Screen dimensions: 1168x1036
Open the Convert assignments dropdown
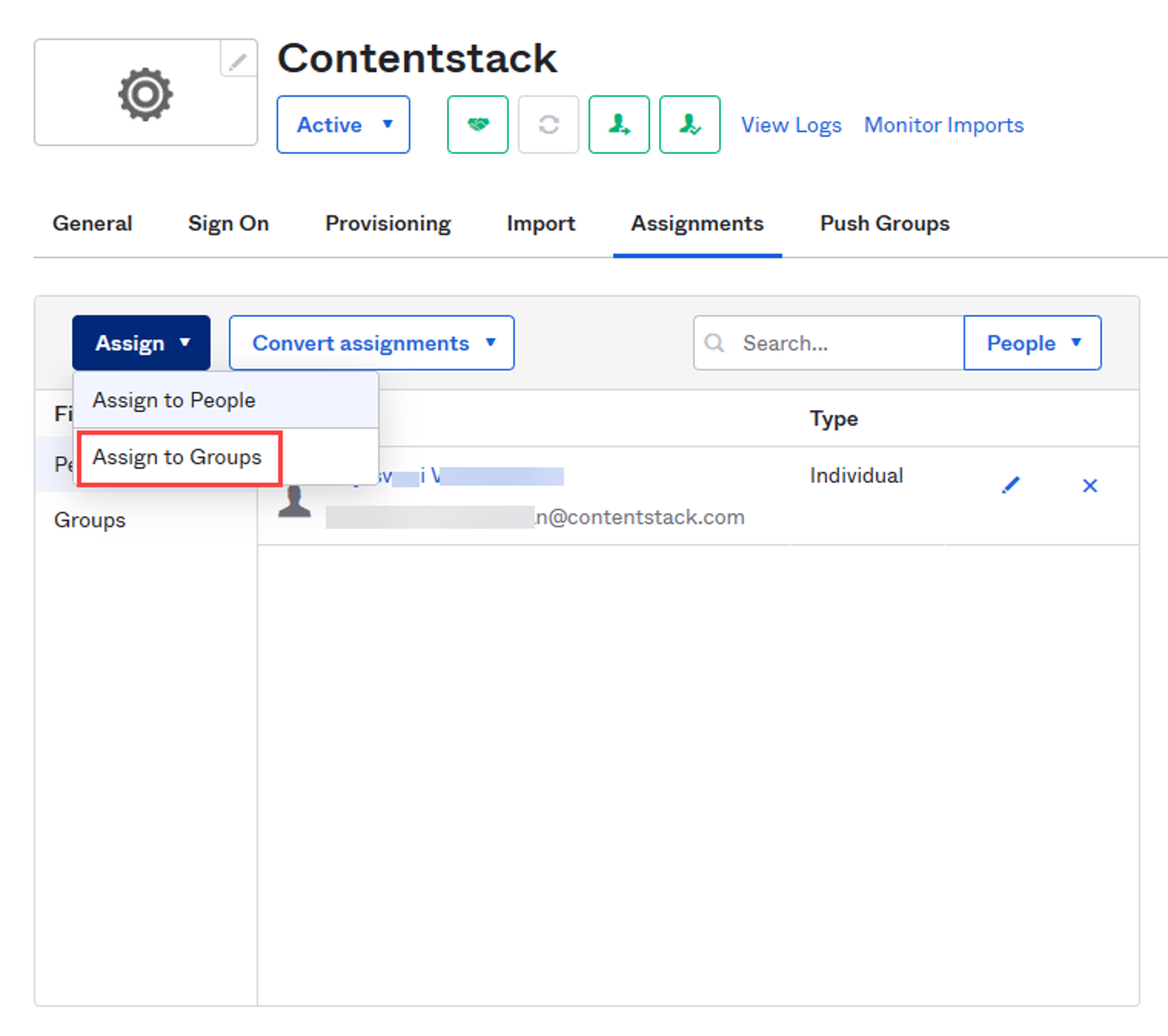point(372,343)
